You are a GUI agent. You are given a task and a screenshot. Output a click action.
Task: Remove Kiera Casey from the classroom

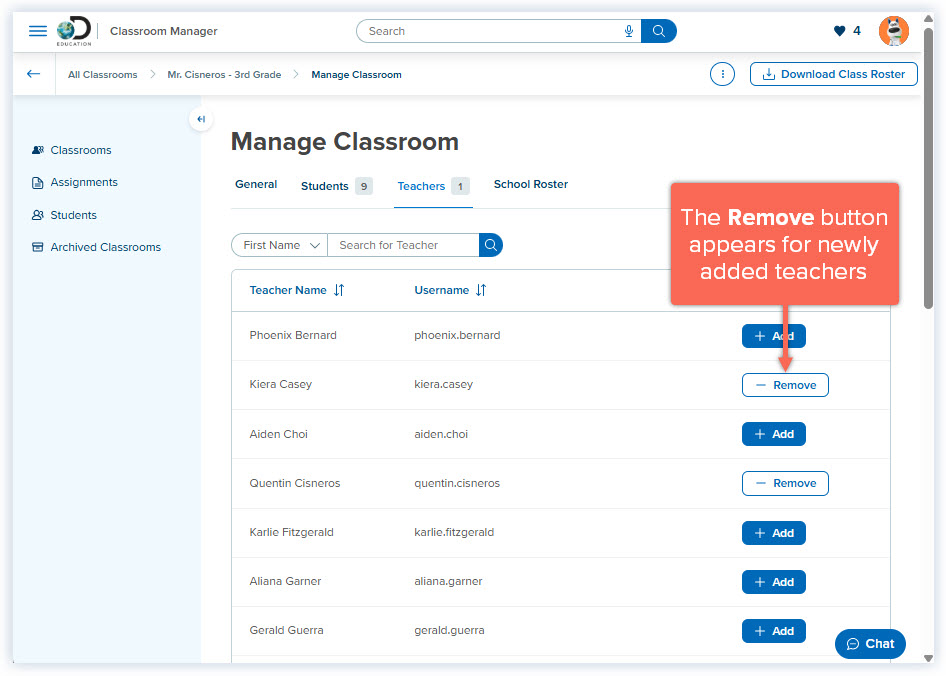click(785, 385)
